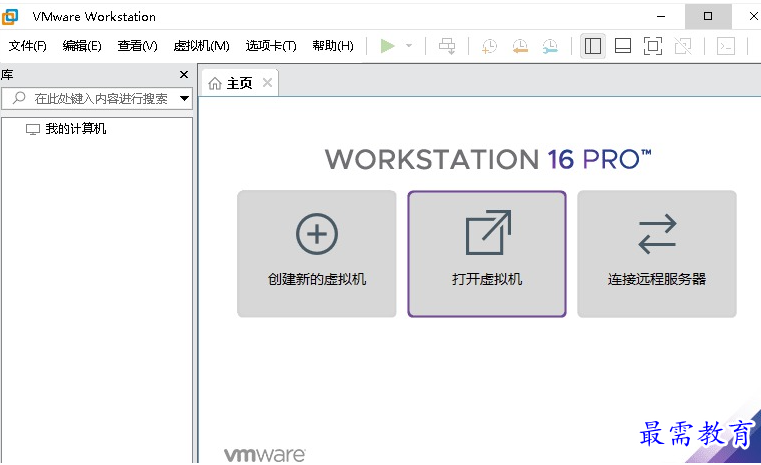Maximize the VMware Workstation window
This screenshot has height=465, width=761.
pos(708,16)
